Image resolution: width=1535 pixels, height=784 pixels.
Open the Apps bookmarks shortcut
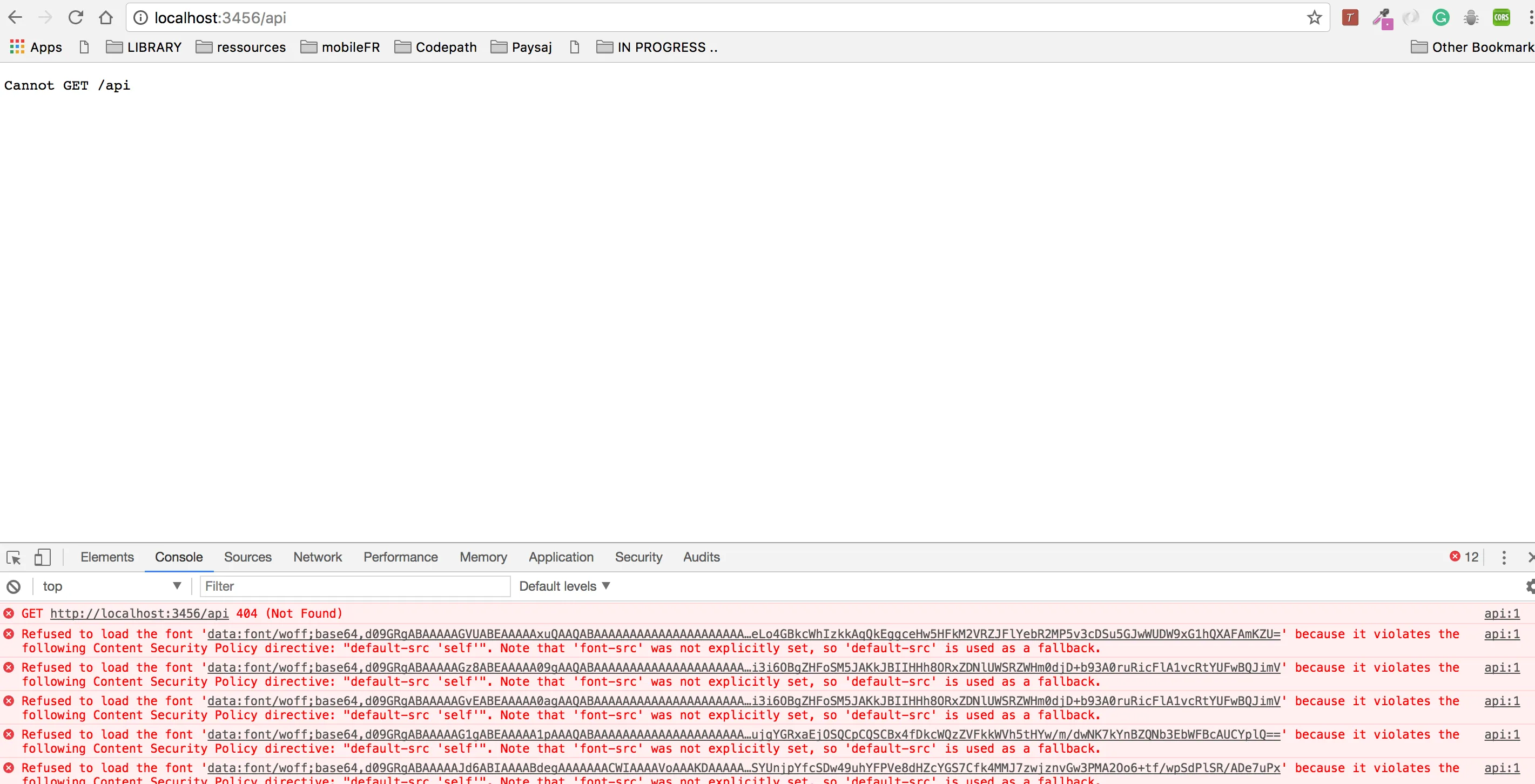coord(36,47)
